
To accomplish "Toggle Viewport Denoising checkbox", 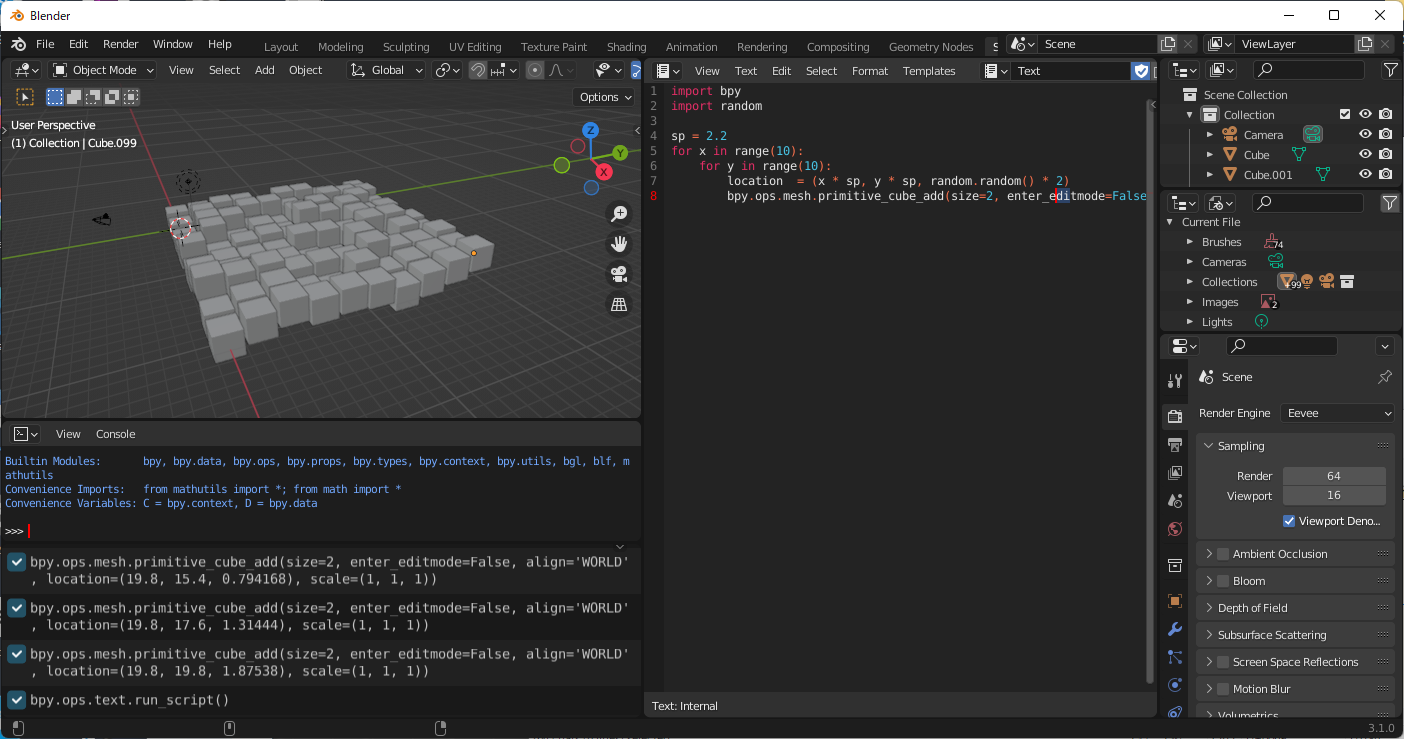I will (x=1289, y=521).
